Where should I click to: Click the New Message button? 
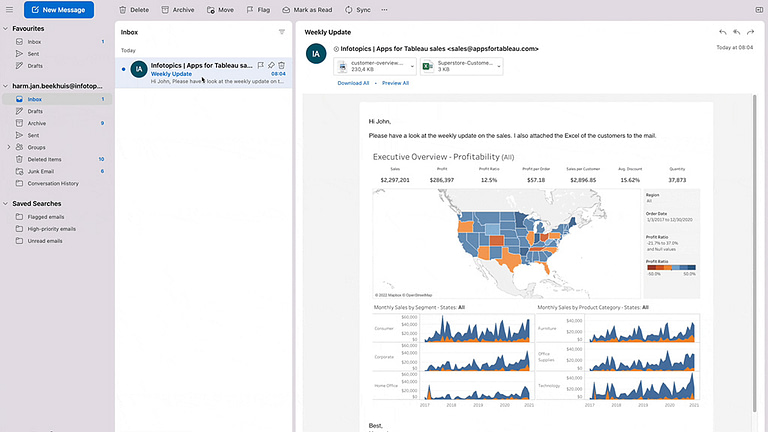(59, 10)
